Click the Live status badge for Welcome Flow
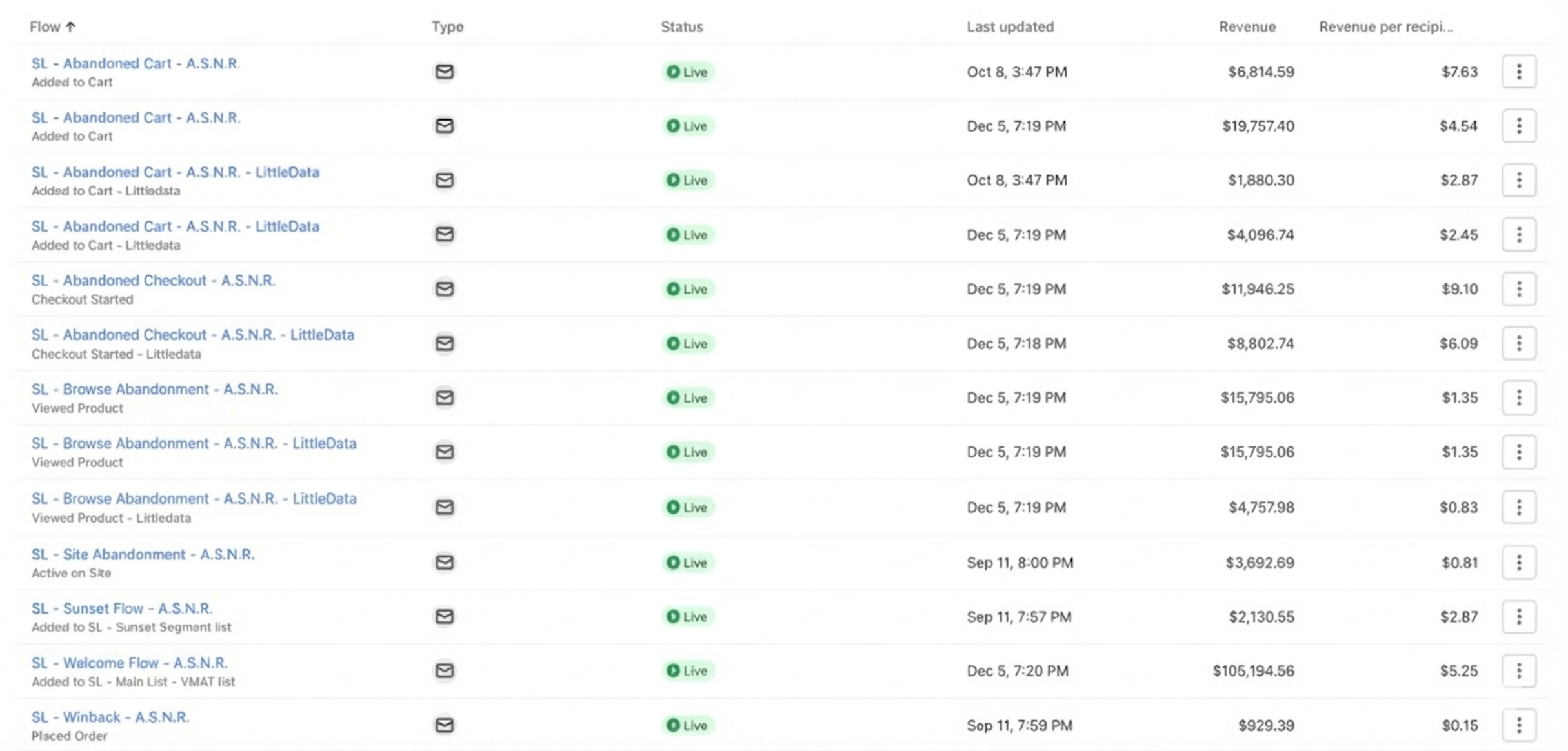 pos(687,670)
